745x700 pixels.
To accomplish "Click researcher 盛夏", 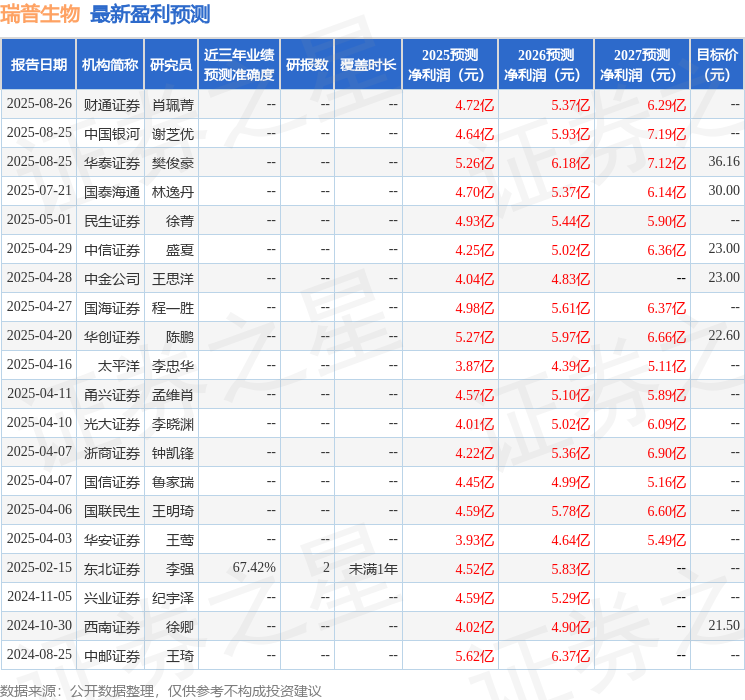I will tap(180, 250).
